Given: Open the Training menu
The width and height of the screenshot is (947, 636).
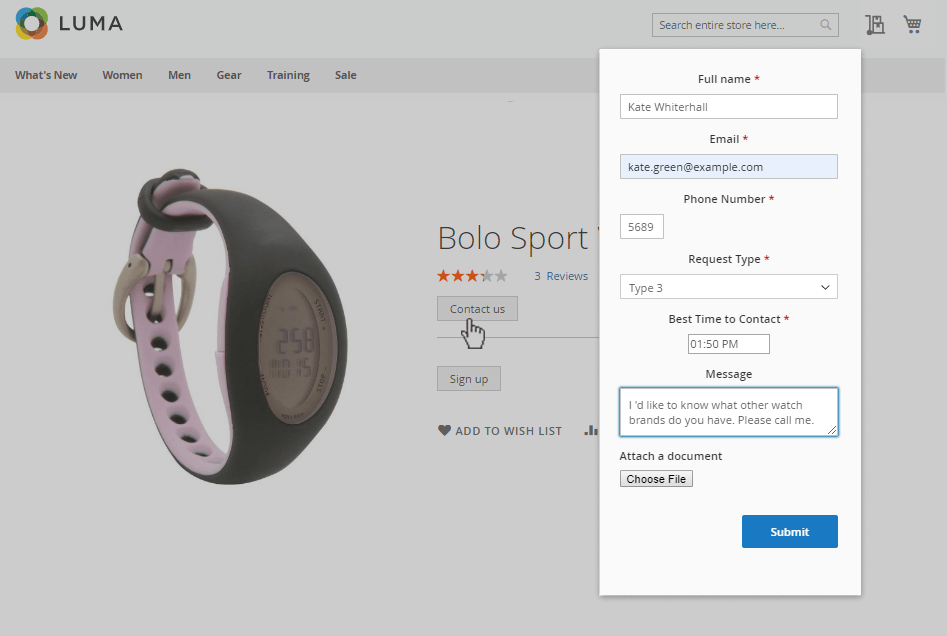Looking at the screenshot, I should click(288, 75).
